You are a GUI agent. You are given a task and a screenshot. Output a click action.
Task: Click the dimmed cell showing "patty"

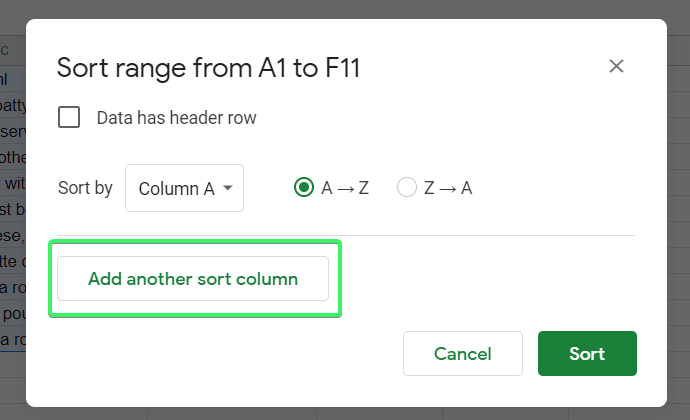(x=13, y=105)
